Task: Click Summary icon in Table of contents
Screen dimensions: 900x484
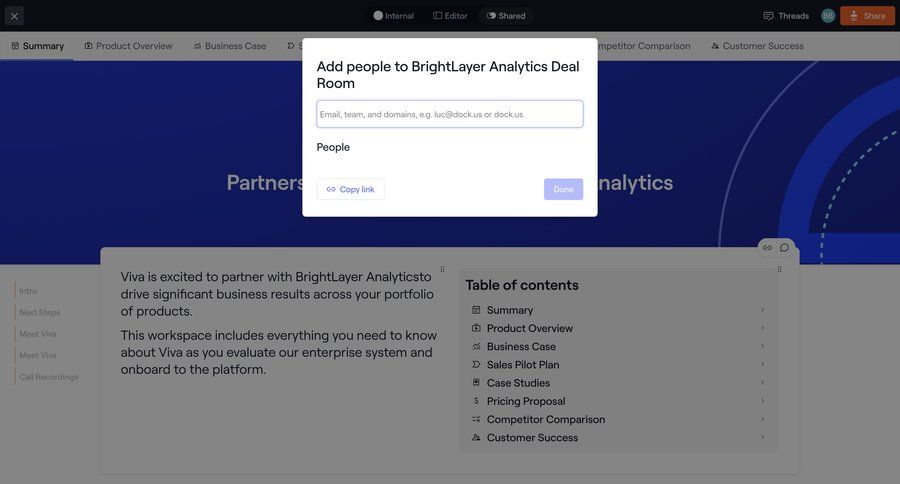Action: pyautogui.click(x=476, y=310)
